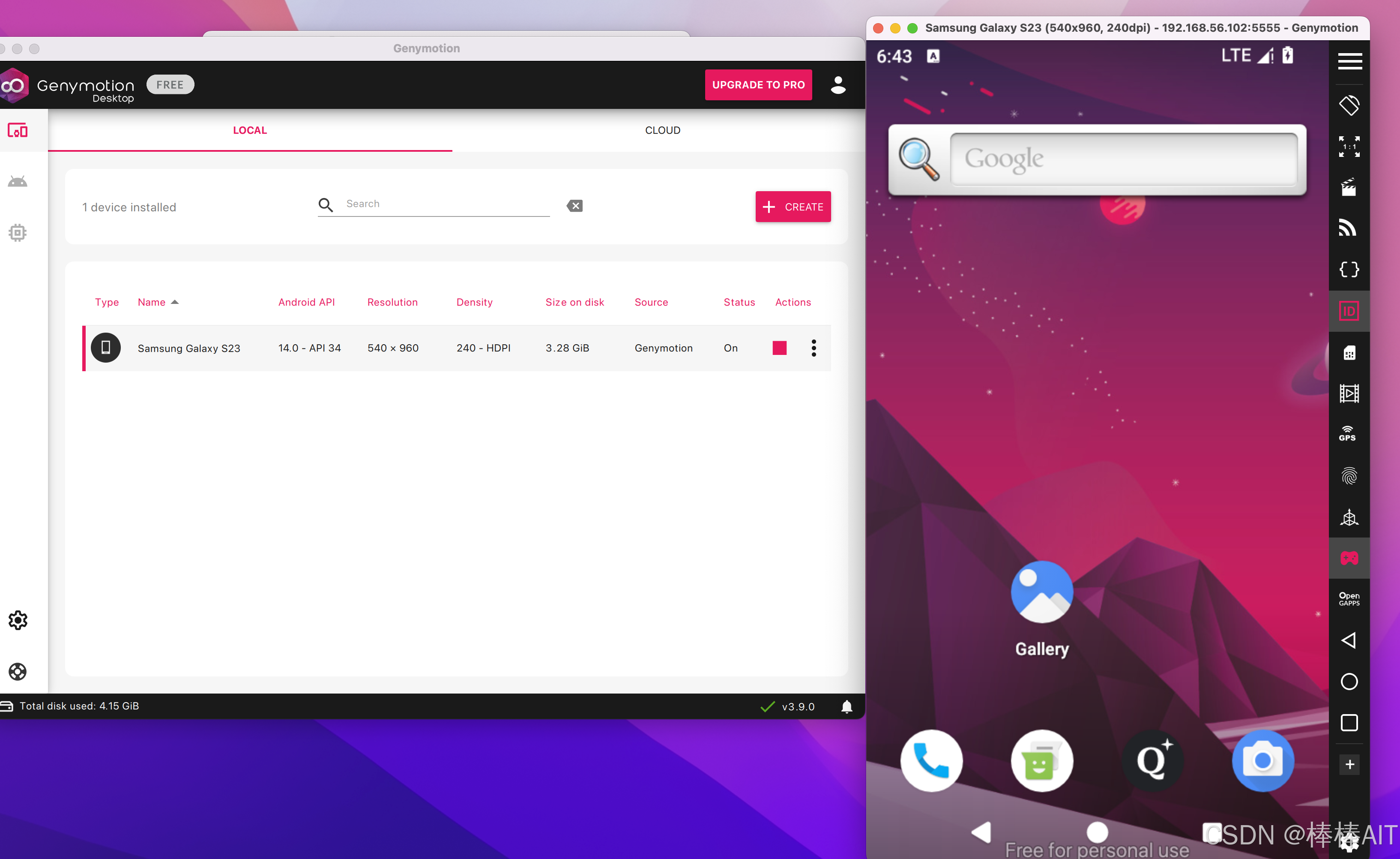Click the '14.0 - API 34' cell
The height and width of the screenshot is (859, 1400).
point(309,348)
